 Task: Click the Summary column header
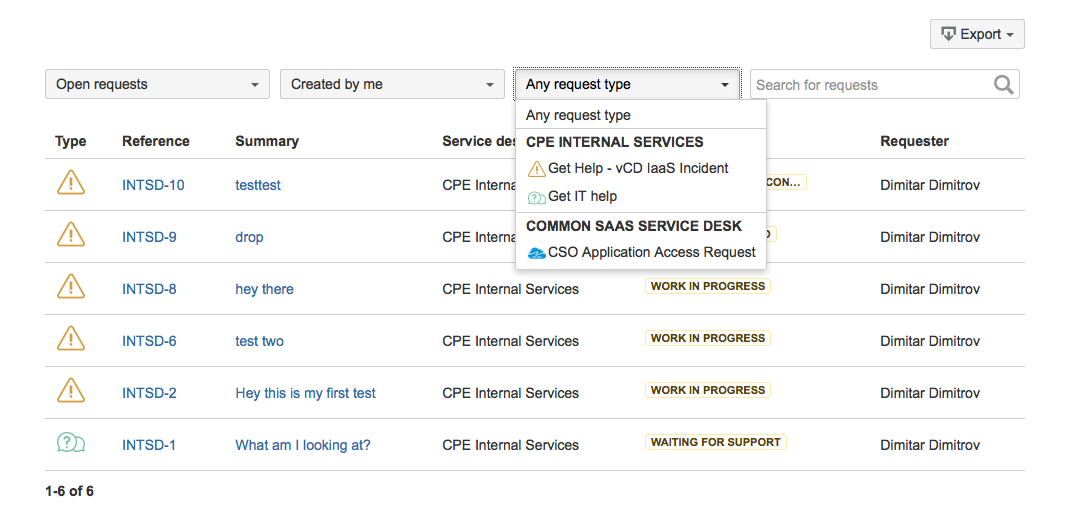pos(267,141)
